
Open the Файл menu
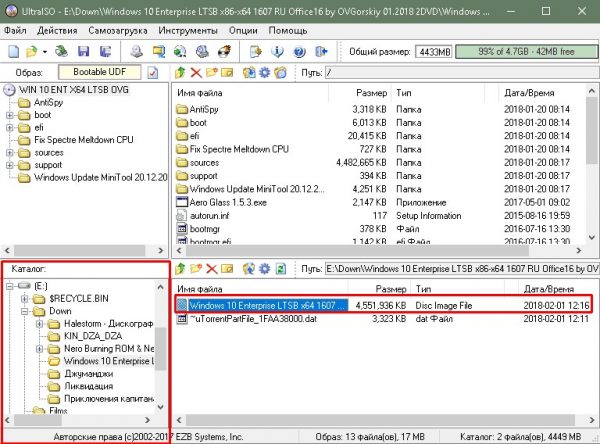[x=15, y=30]
